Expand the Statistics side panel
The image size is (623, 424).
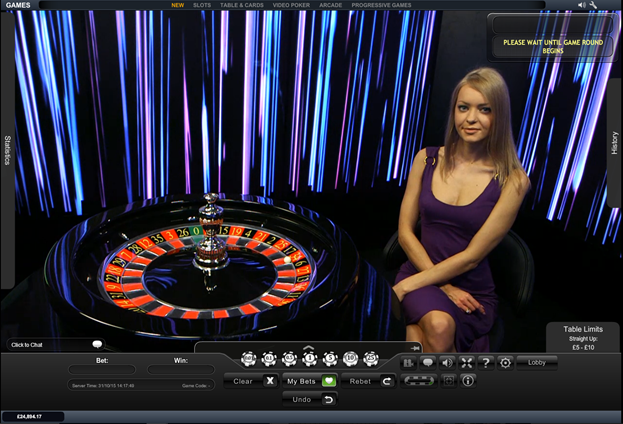(x=7, y=150)
